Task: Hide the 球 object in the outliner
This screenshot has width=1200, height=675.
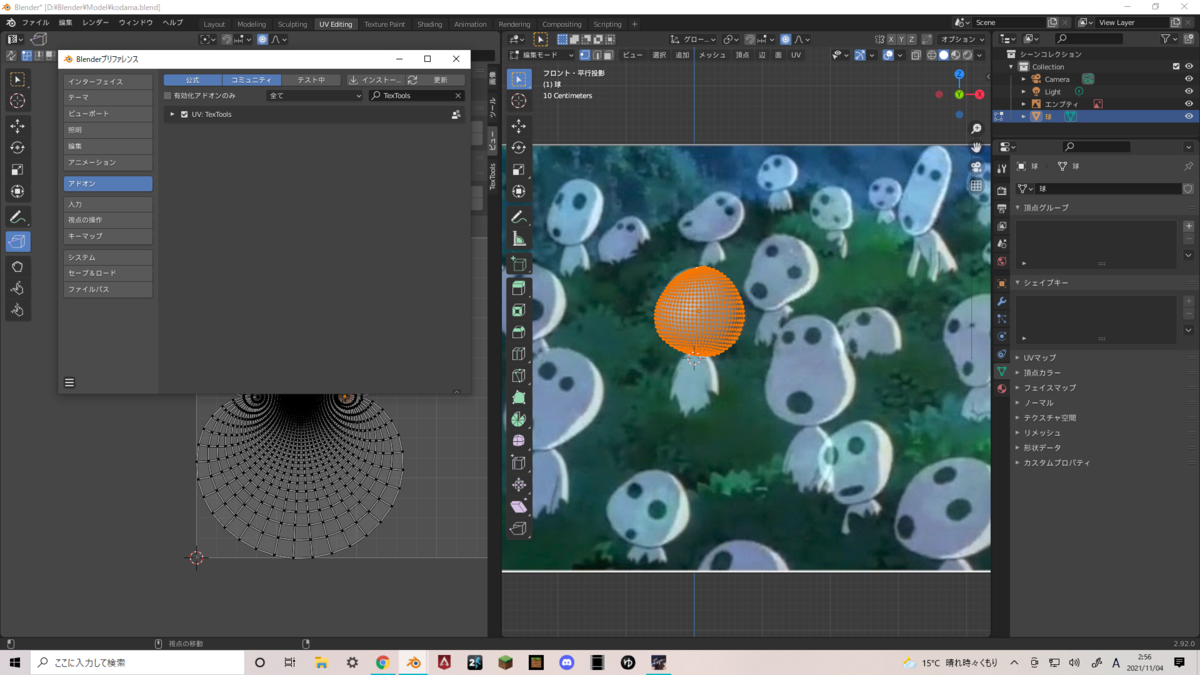Action: coord(1188,116)
